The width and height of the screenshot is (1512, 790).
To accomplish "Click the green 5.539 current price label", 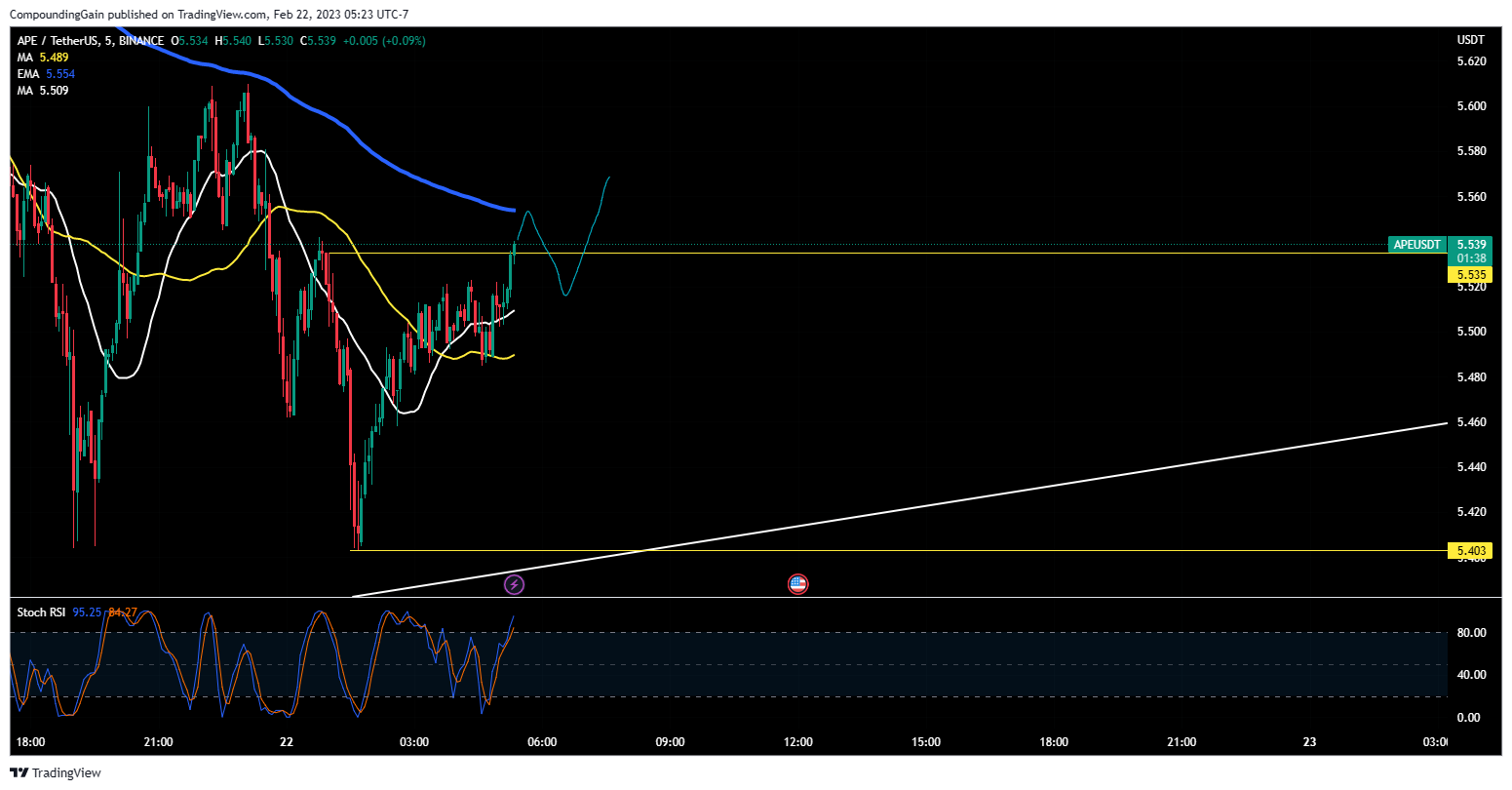I will click(1471, 244).
